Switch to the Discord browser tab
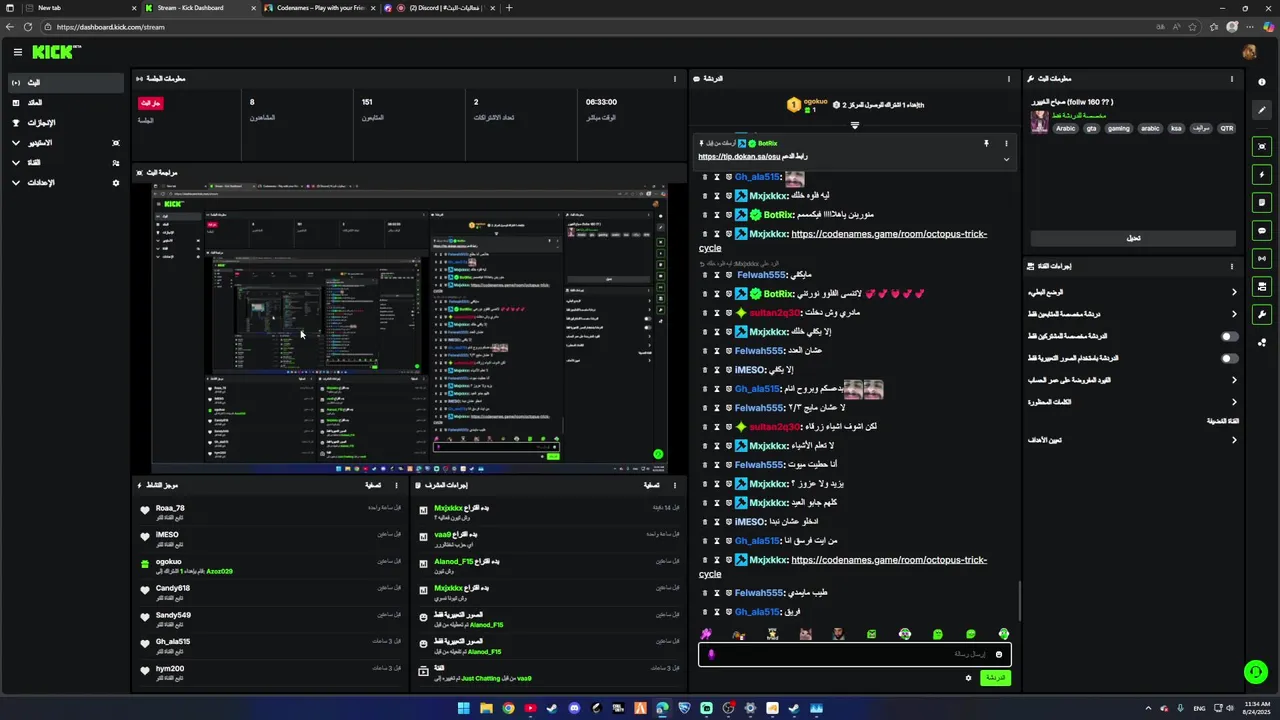1280x720 pixels. point(438,8)
